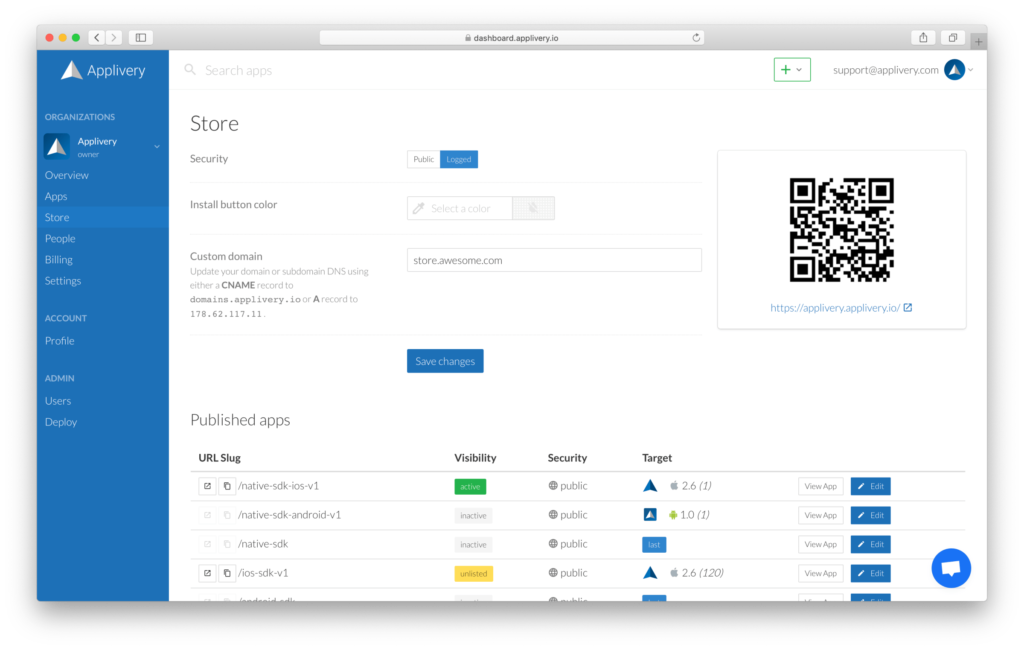Open Billing in the sidebar

(x=59, y=259)
